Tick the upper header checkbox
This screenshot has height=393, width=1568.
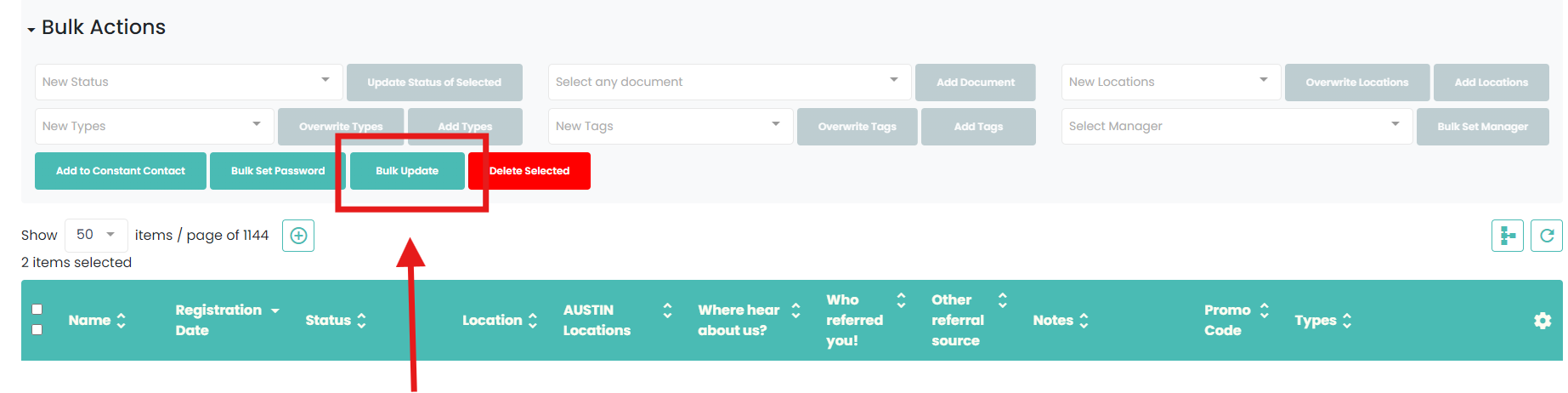click(37, 310)
